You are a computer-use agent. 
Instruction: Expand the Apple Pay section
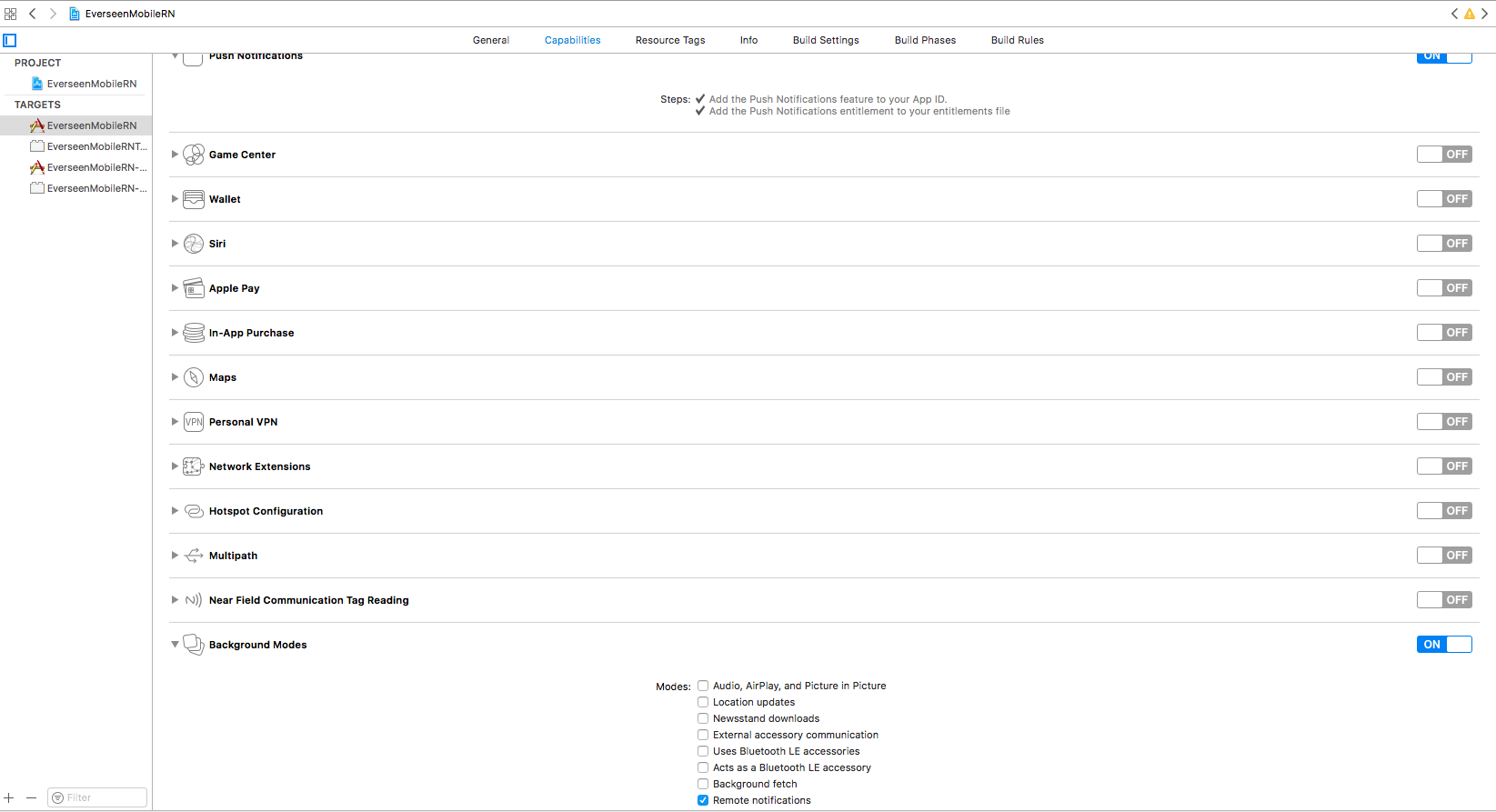coord(175,288)
